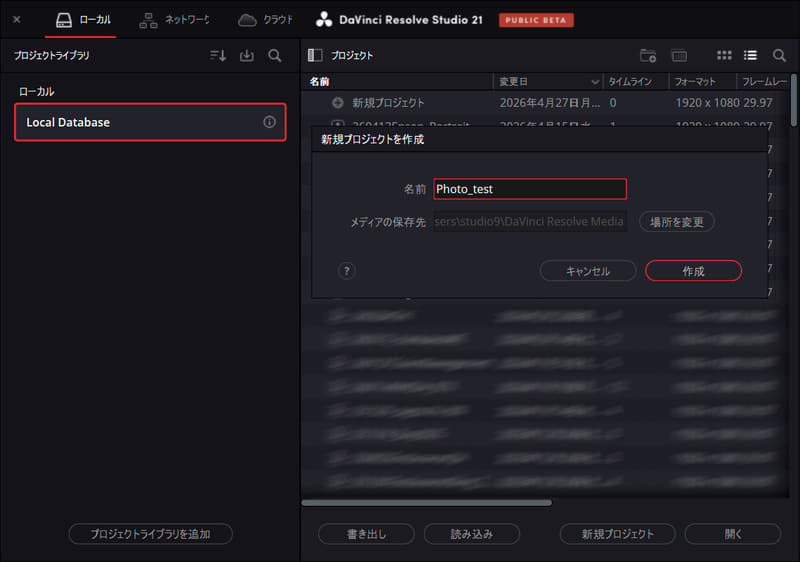Screen dimensions: 800x562
Task: Click プロジェクトライブラリを追加 button
Action: 151,534
